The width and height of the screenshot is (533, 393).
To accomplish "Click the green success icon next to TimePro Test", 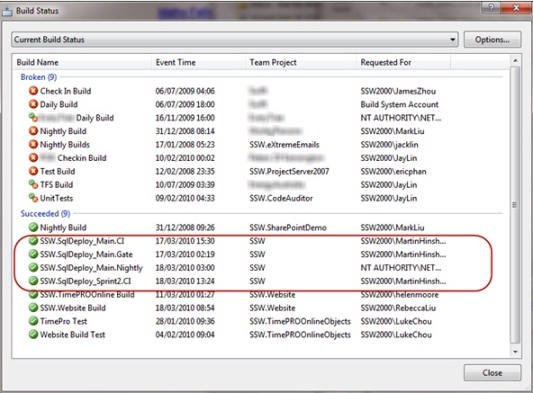I will 33,321.
